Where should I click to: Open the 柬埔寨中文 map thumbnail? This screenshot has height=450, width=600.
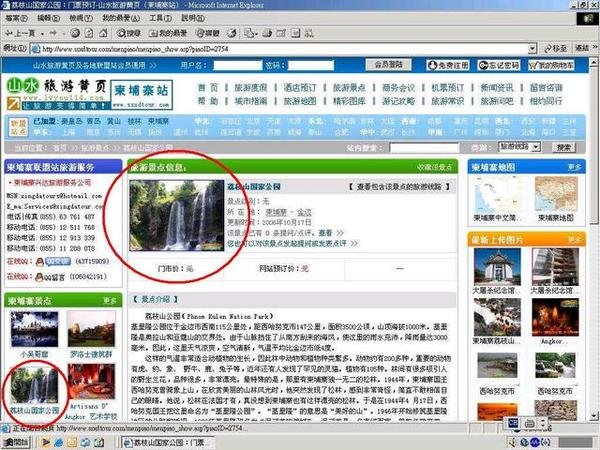tap(497, 195)
